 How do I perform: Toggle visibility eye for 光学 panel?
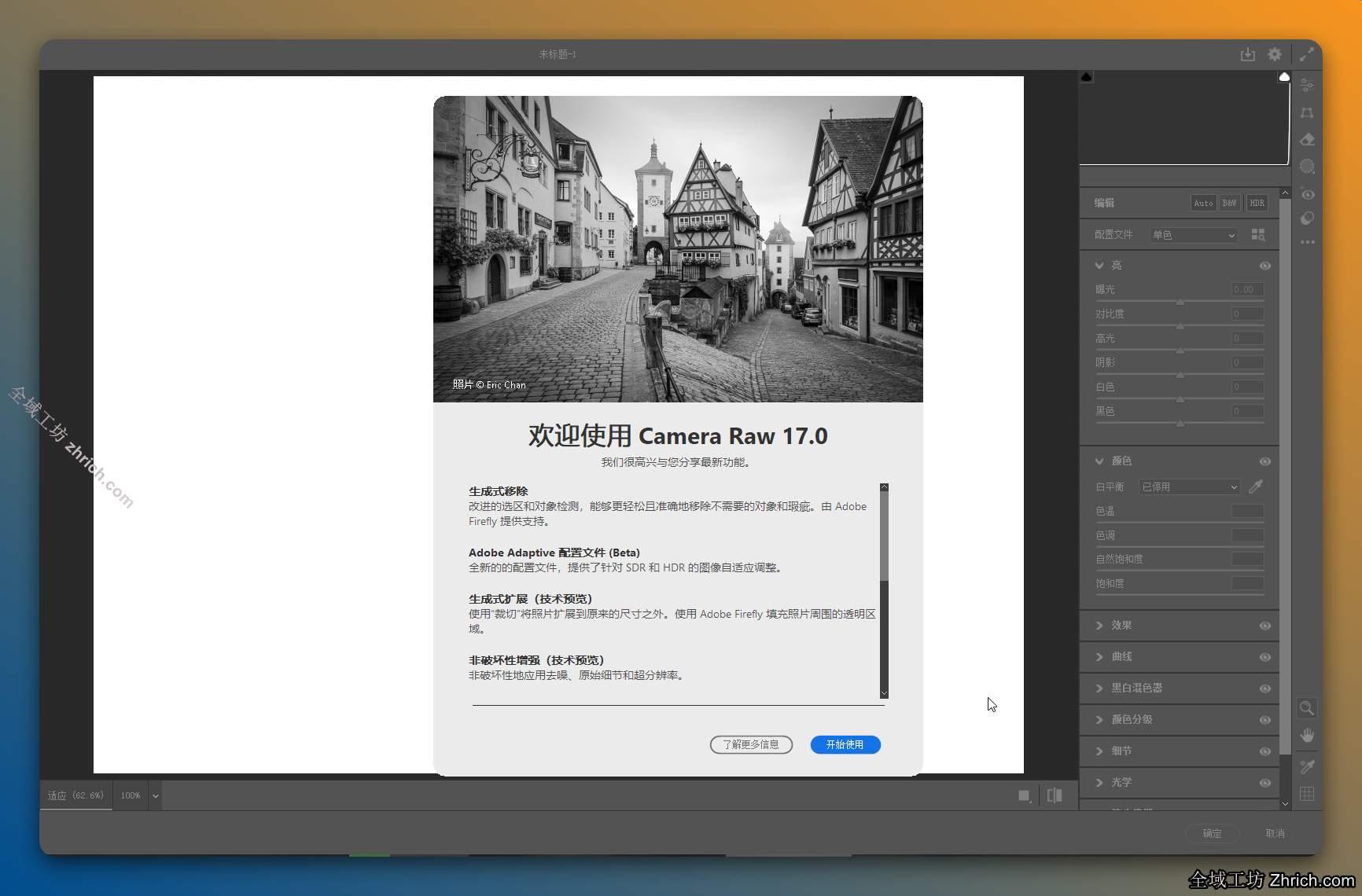pos(1264,783)
